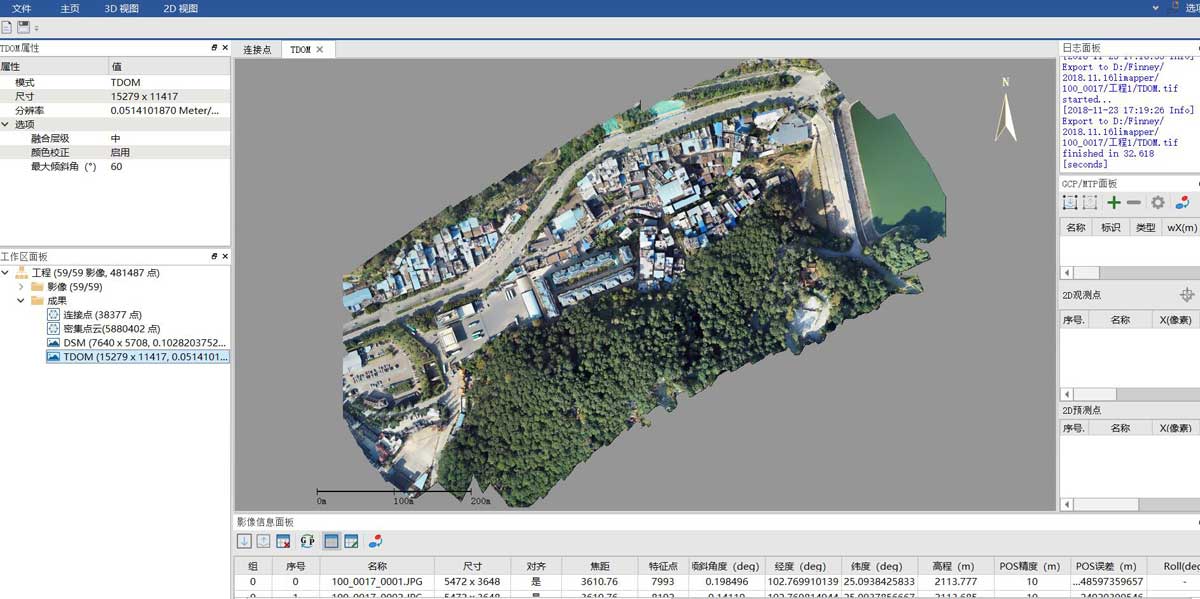The width and height of the screenshot is (1200, 599).
Task: Toggle the highlighted table view button in 影像信息面板
Action: [331, 541]
